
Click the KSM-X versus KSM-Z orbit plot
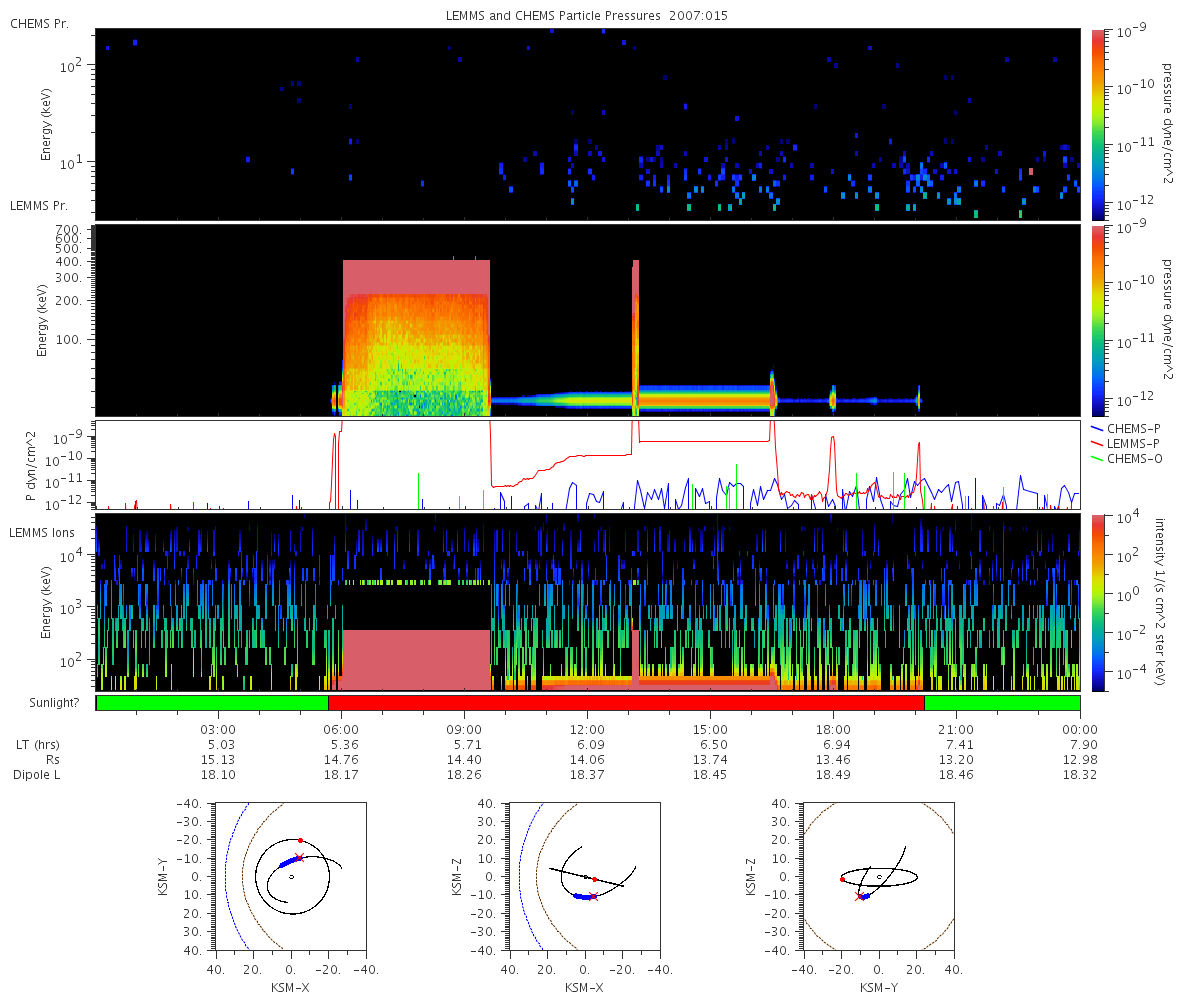pos(585,876)
